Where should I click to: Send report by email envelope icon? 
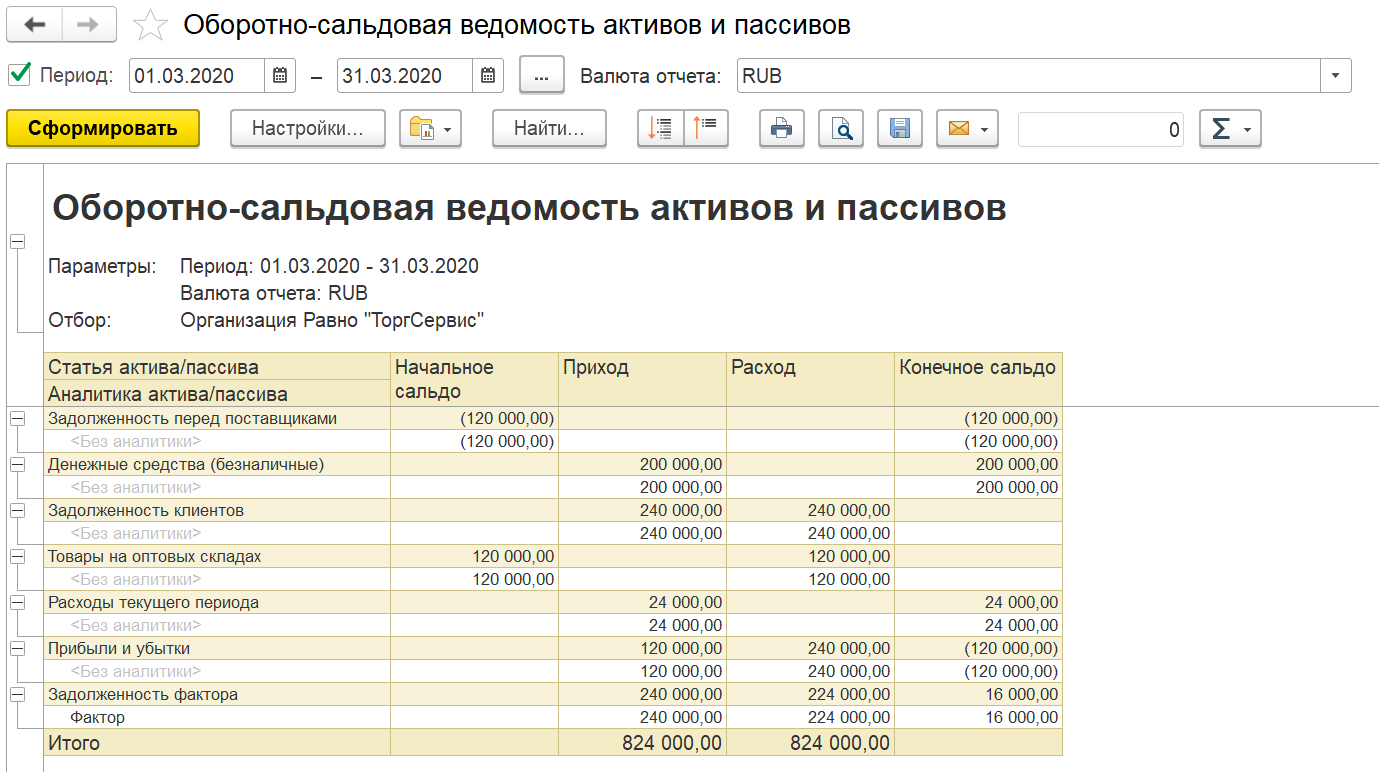(968, 129)
